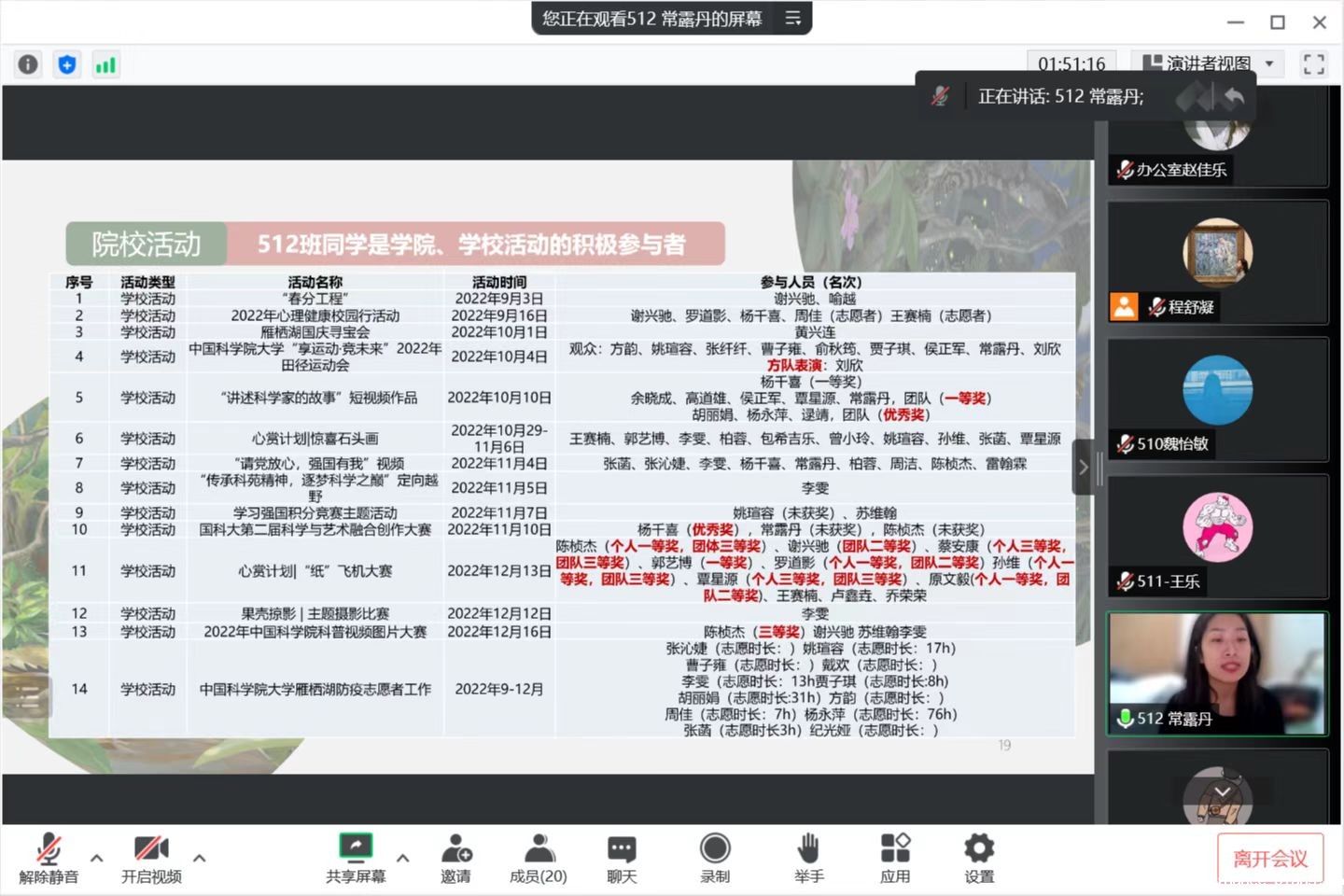Expand audio options arrow beside mute
The height and width of the screenshot is (896, 1344).
click(x=97, y=858)
